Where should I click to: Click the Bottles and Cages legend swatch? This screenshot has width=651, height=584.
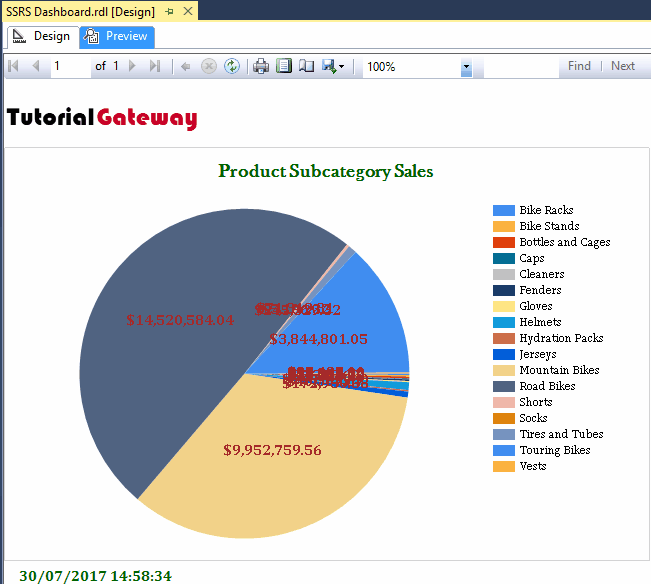504,242
